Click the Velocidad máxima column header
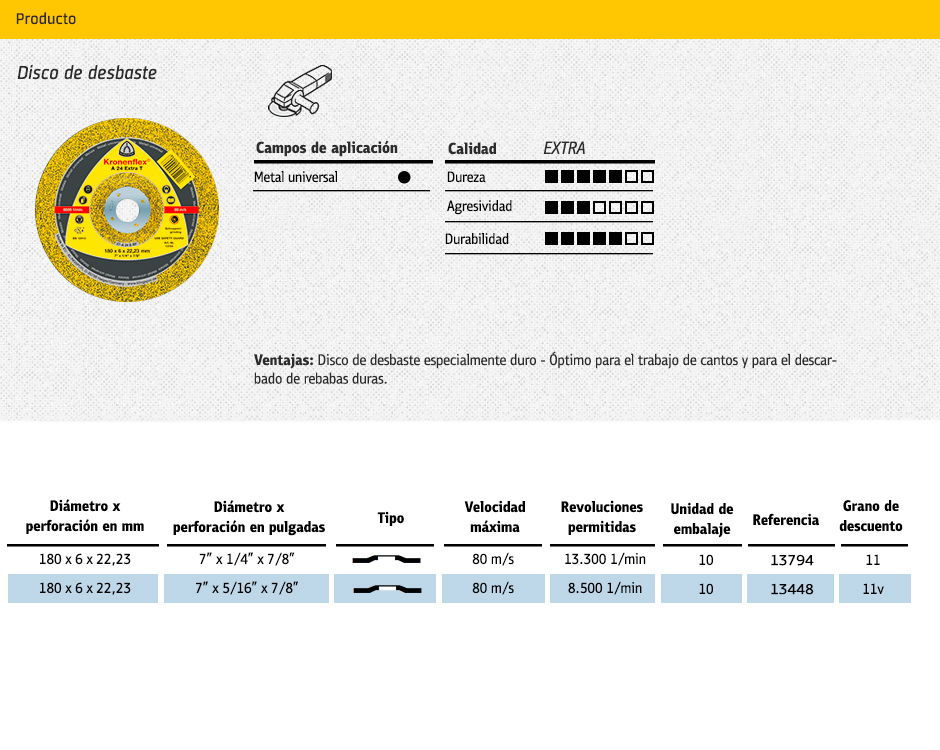Image resolution: width=940 pixels, height=750 pixels. [495, 517]
